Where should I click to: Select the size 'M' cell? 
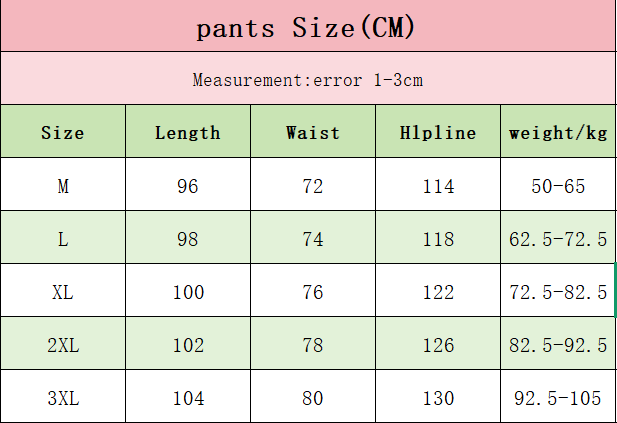63,184
